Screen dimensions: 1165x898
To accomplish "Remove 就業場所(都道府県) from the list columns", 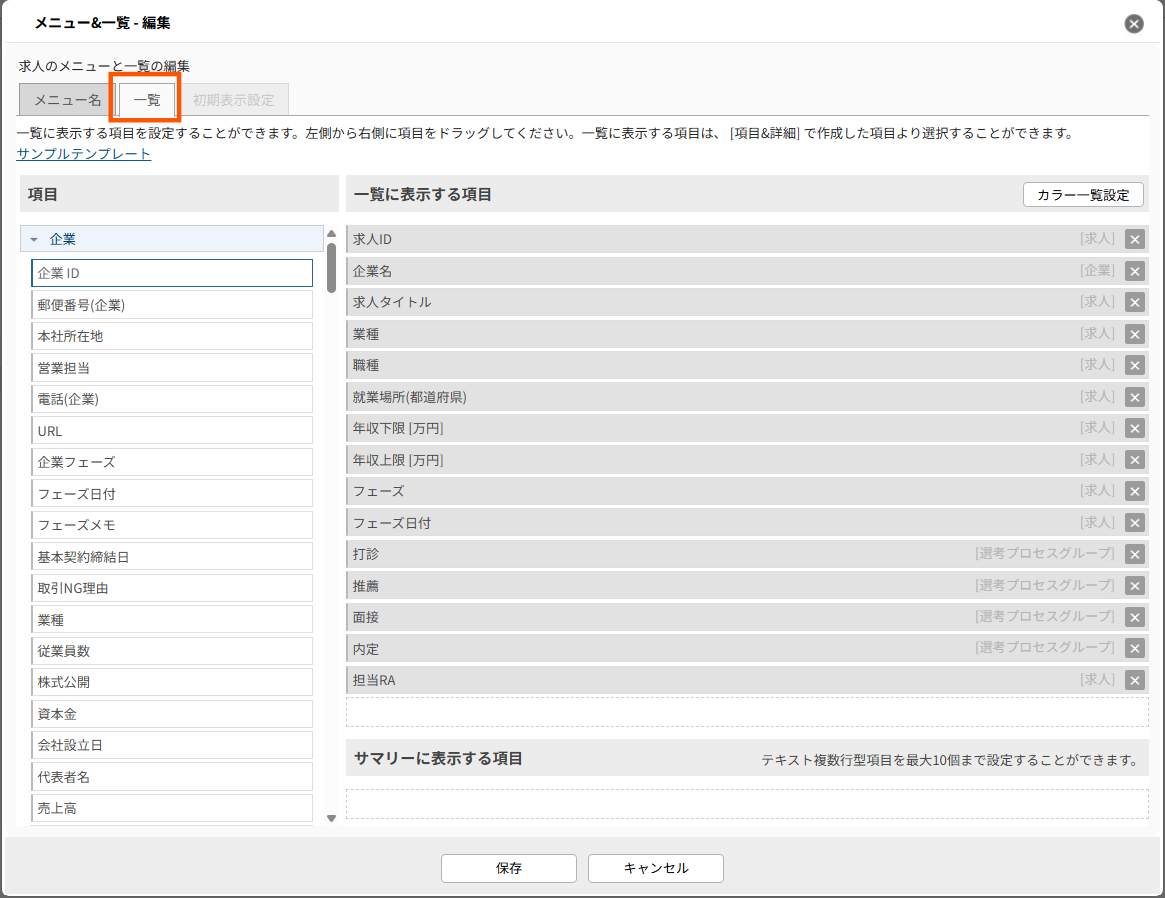I will click(x=1134, y=397).
